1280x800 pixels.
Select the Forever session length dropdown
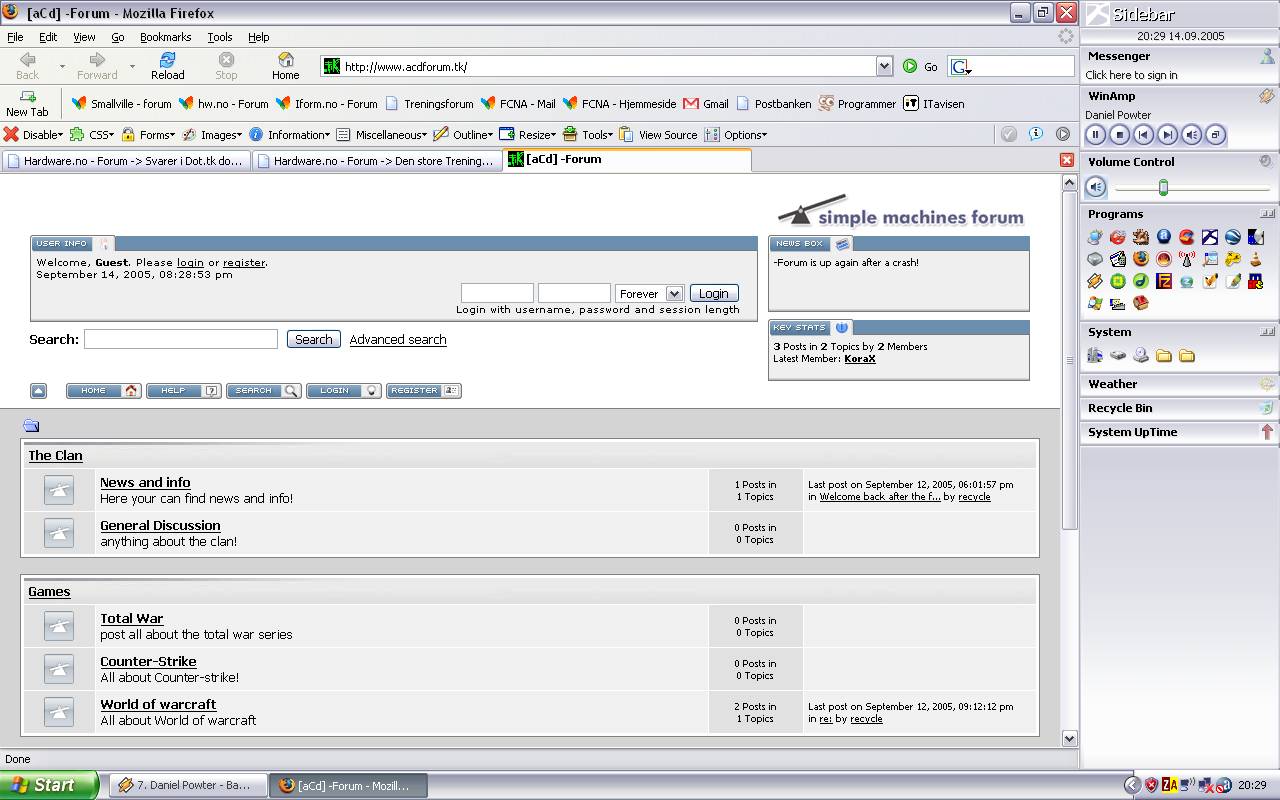(649, 293)
